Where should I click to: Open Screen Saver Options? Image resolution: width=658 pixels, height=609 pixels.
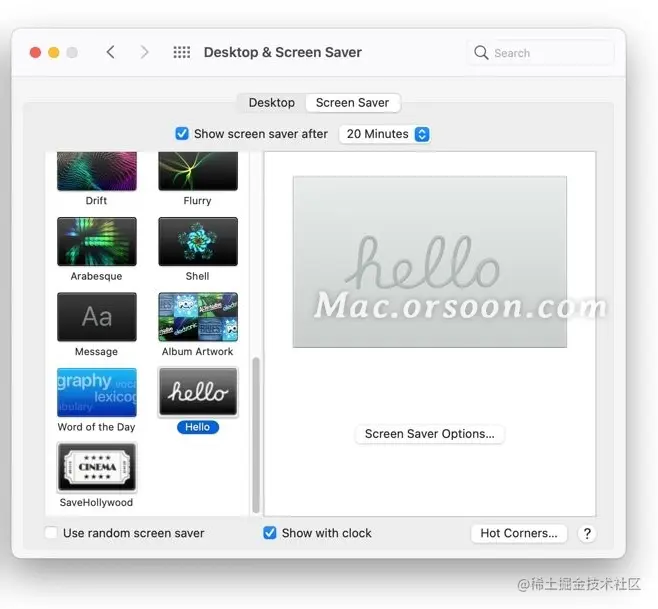(x=430, y=434)
